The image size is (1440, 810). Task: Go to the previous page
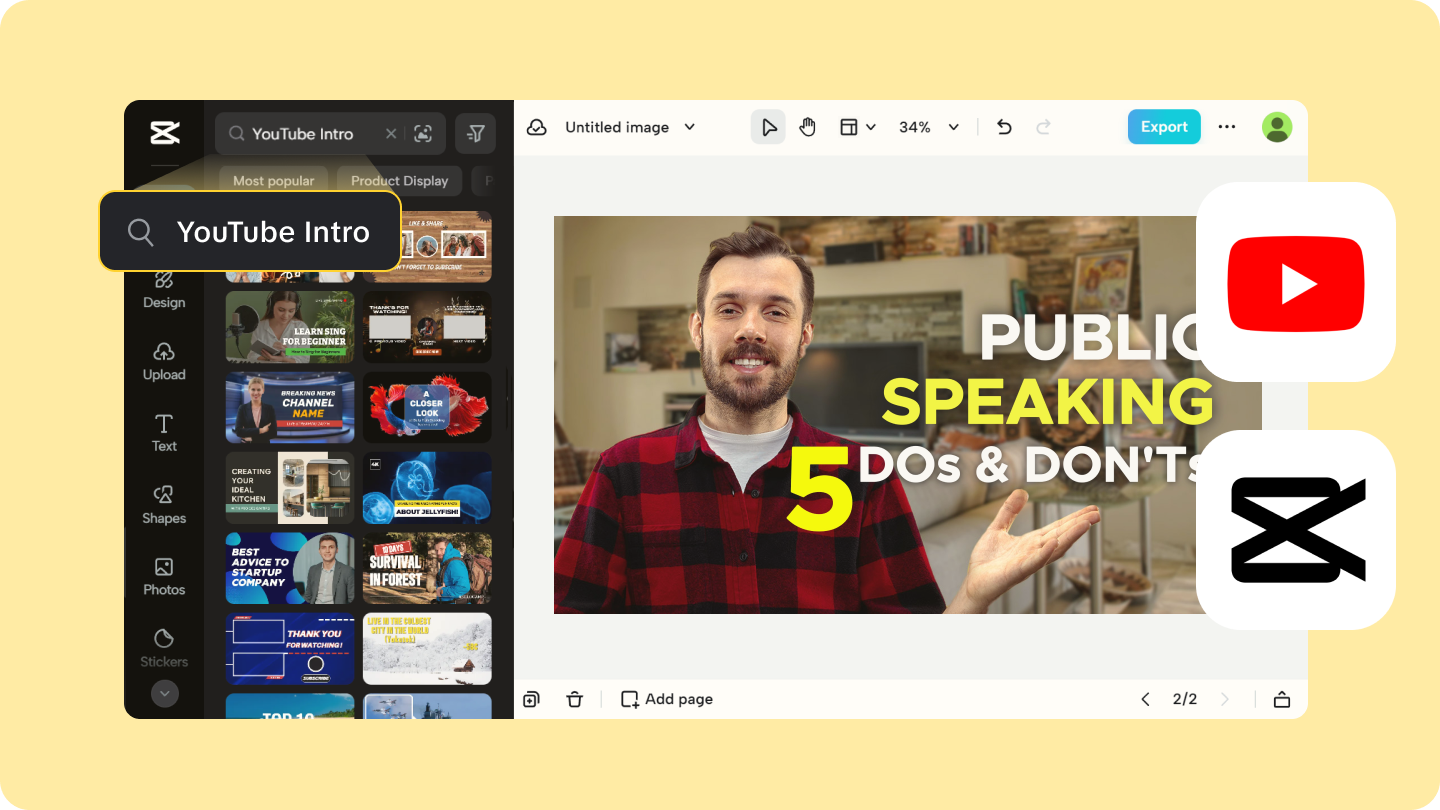coord(1146,699)
